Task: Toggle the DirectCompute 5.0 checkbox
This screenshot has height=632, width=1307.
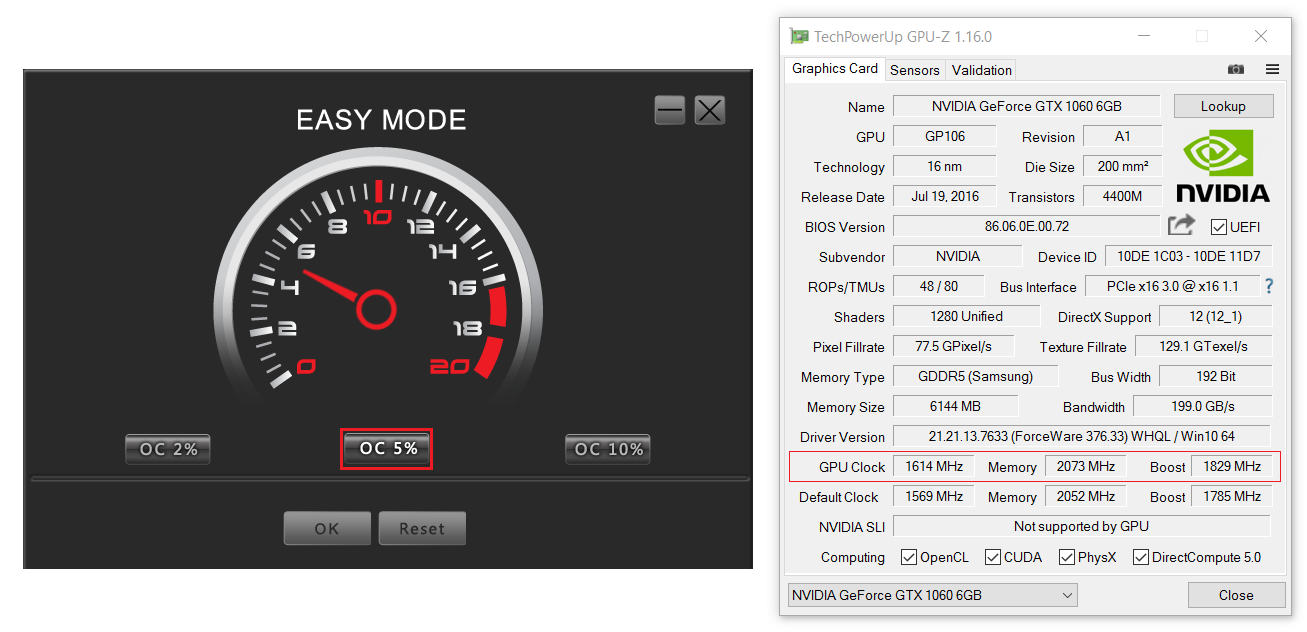Action: tap(1140, 557)
